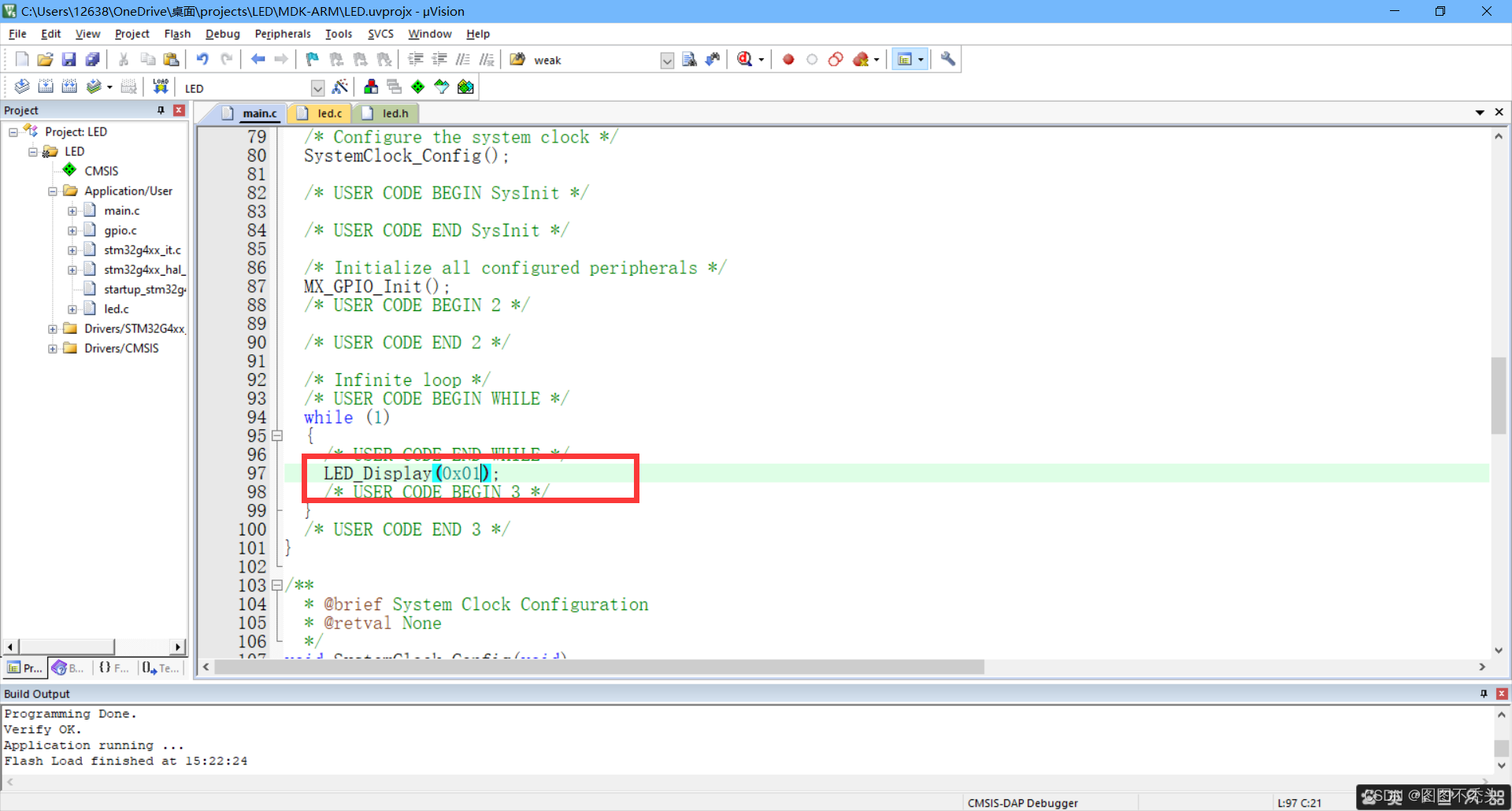Select the Books view button below Project panel
Viewport: 1512px width, 811px height.
click(66, 667)
